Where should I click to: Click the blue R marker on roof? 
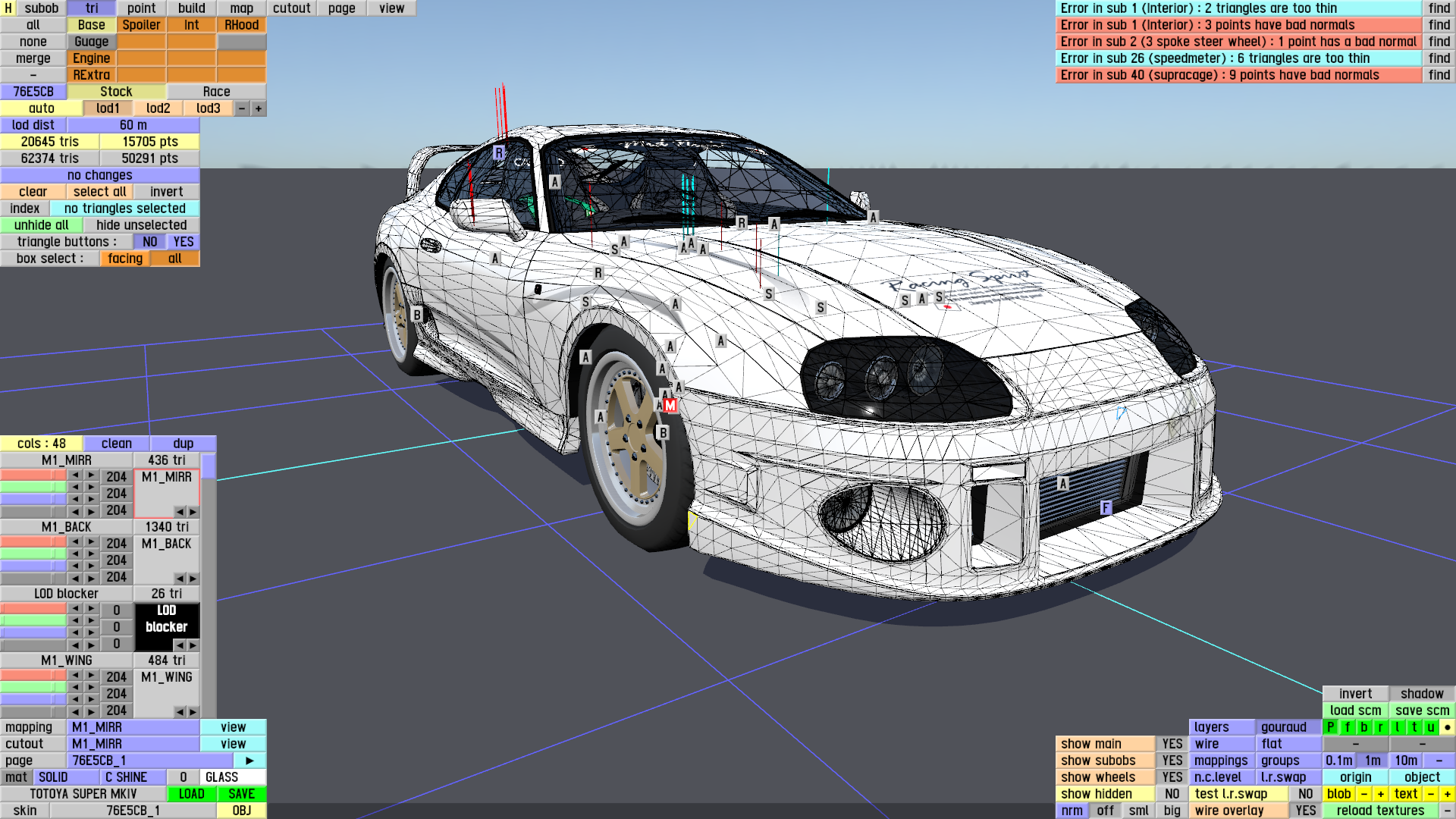pos(498,152)
